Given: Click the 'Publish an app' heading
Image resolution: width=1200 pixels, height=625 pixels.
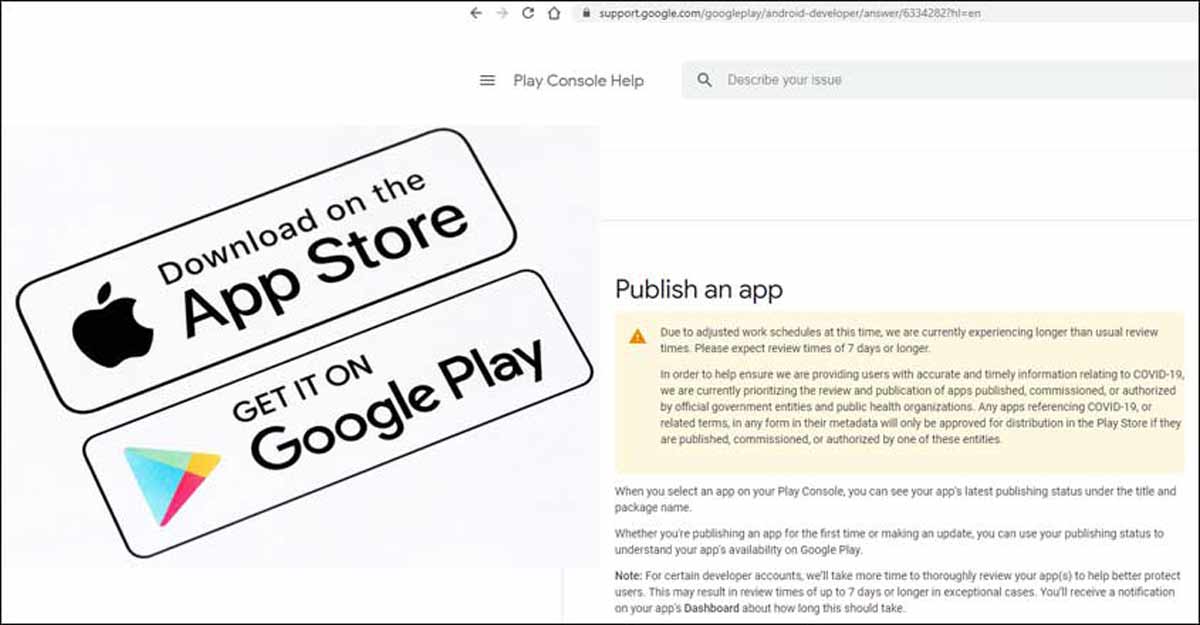Looking at the screenshot, I should [698, 290].
